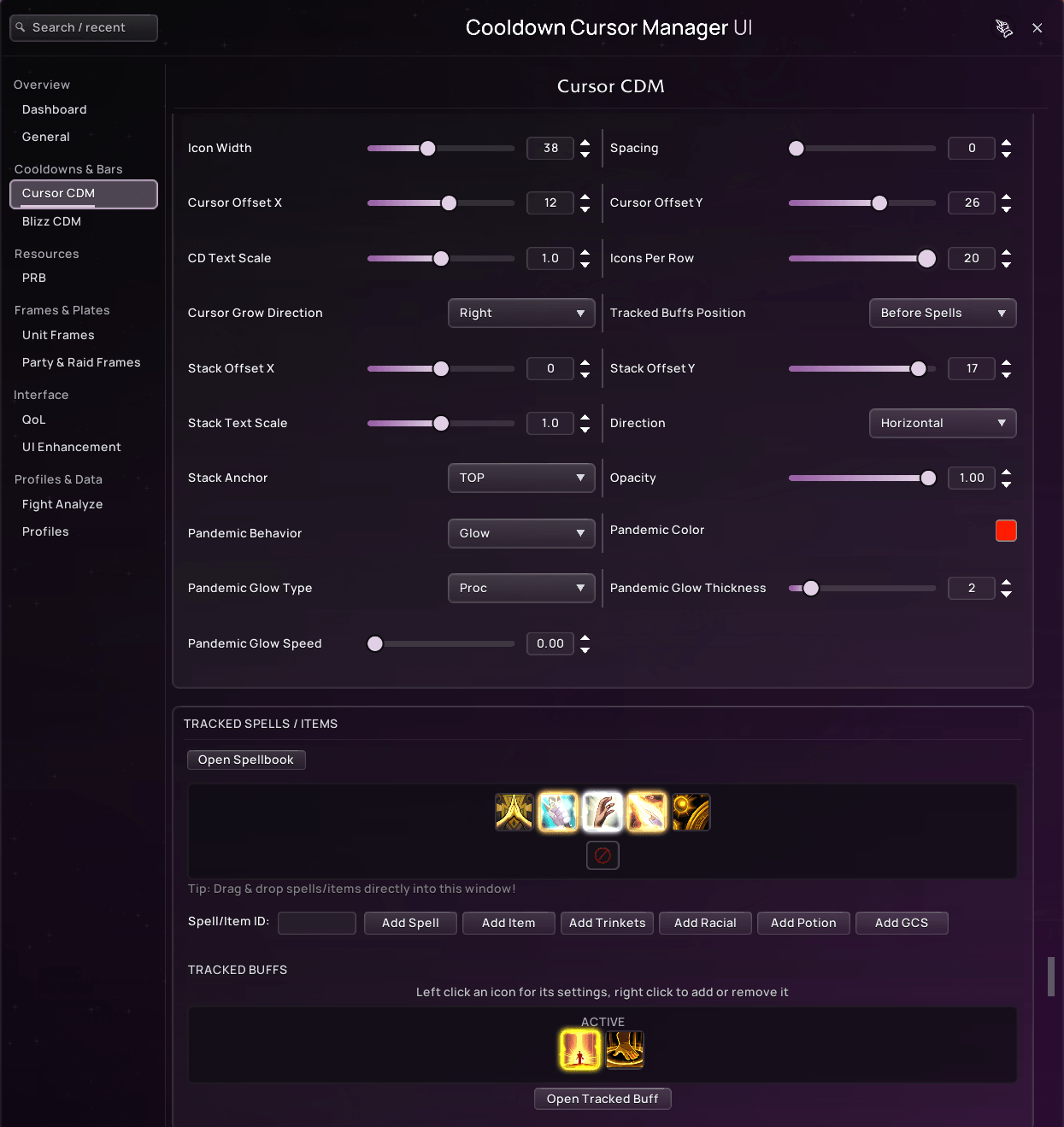Increase Icon Width using its up arrow

coord(585,143)
